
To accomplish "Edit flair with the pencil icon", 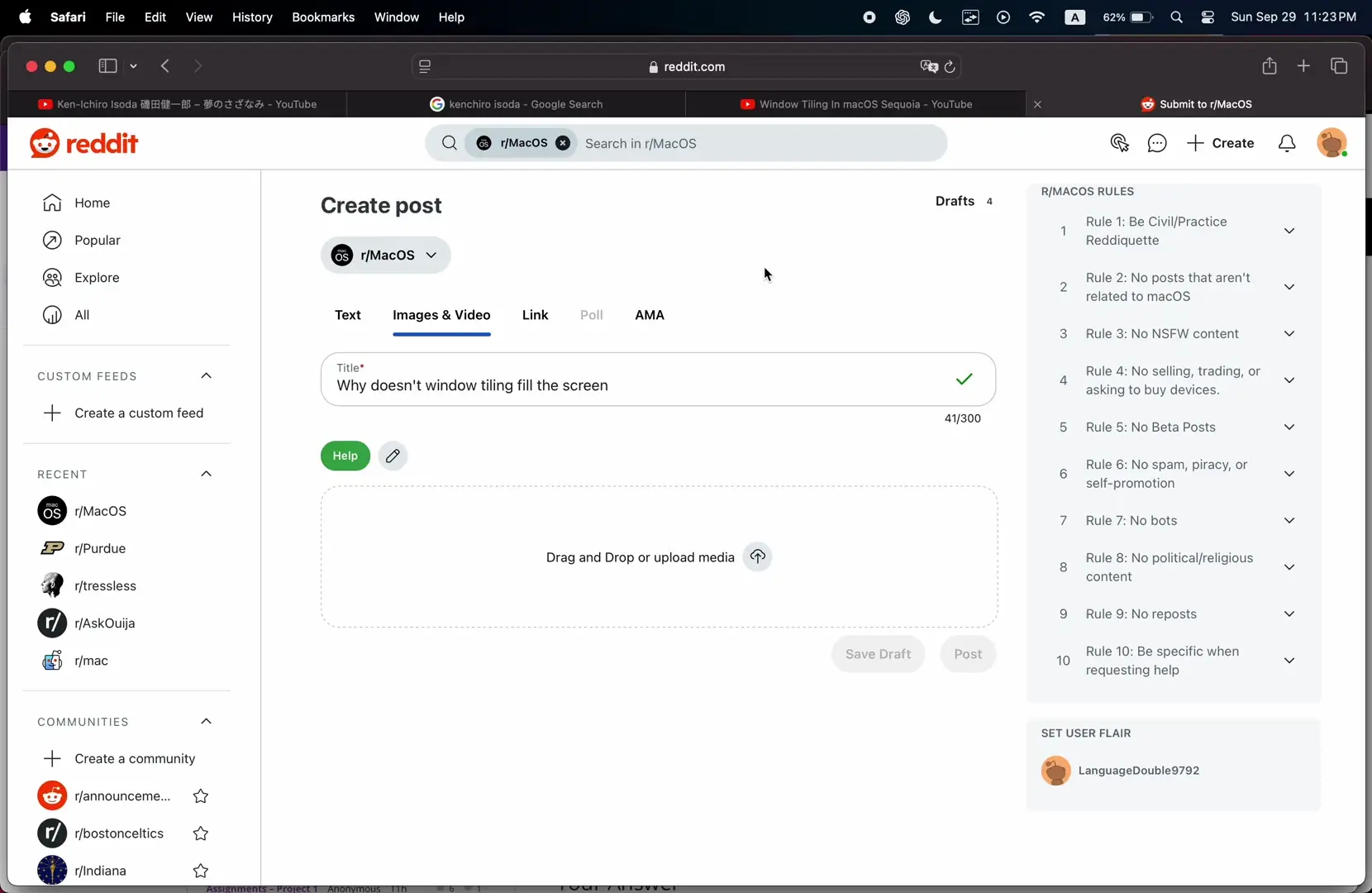I will 393,456.
